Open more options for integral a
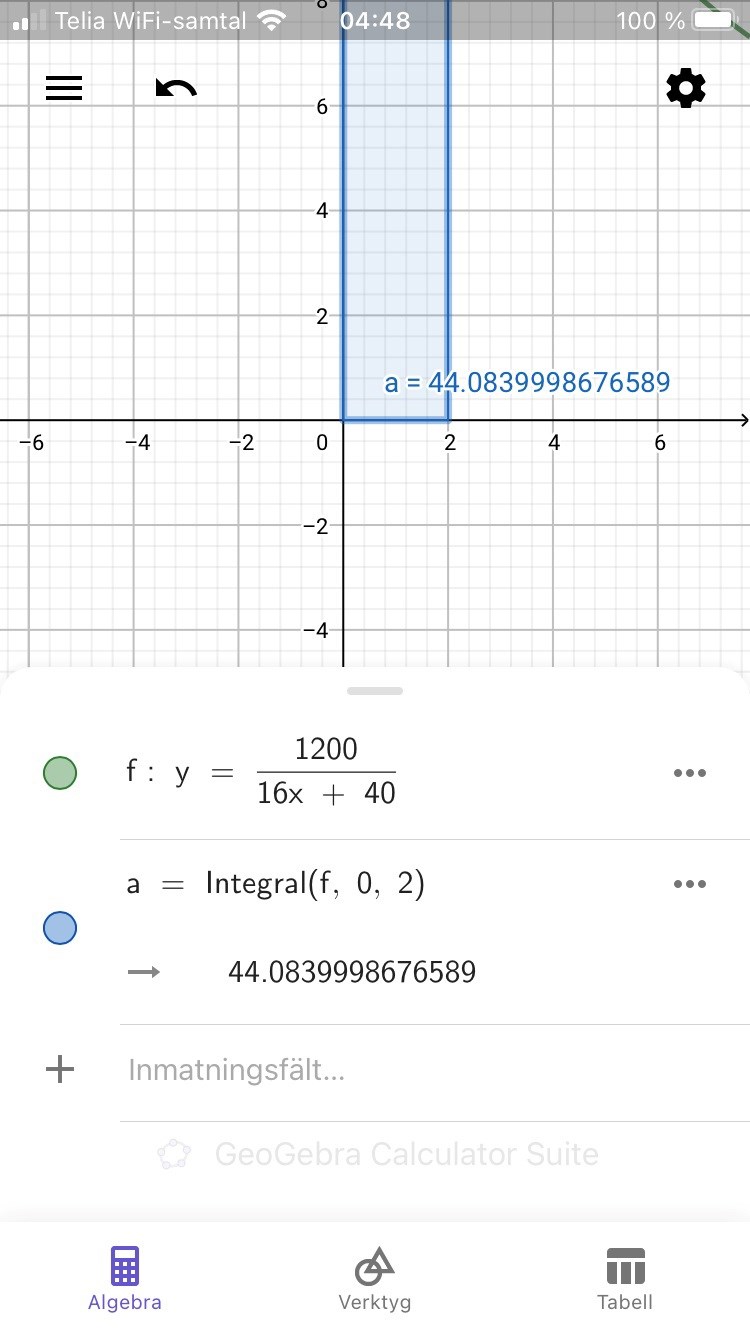Viewport: 750px width, 1334px height. pos(690,884)
